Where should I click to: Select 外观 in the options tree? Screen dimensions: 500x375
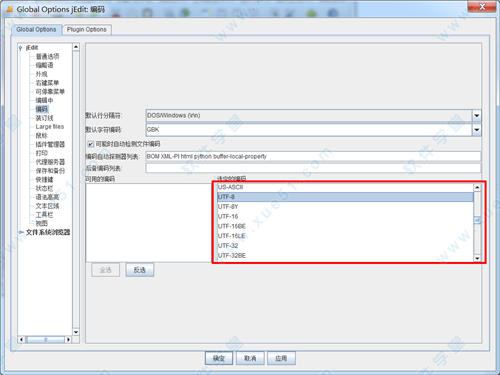point(41,74)
